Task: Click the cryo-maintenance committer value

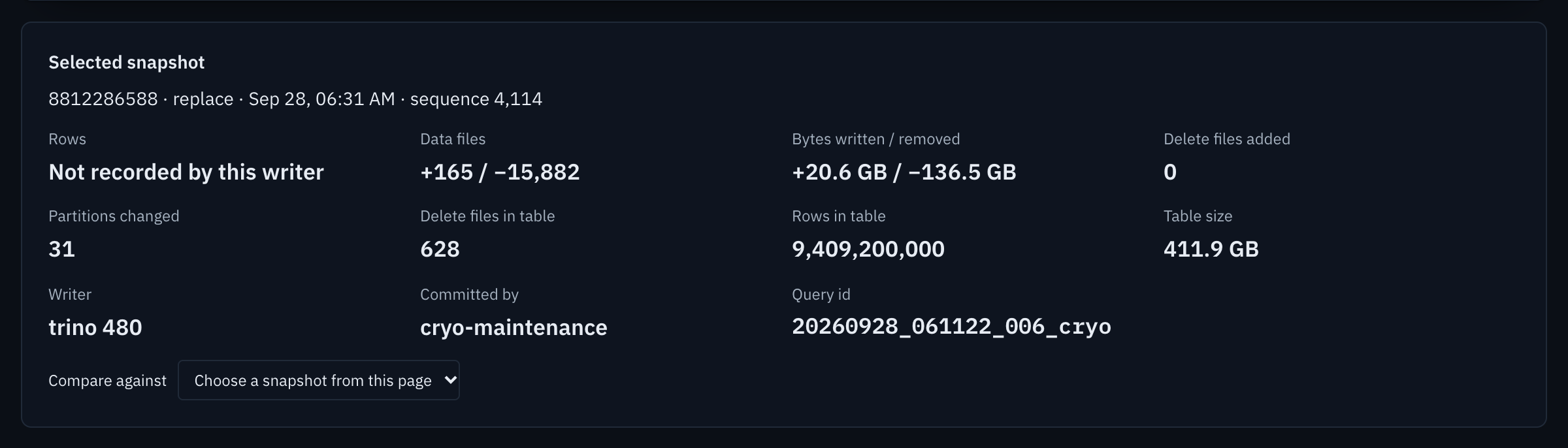Action: (x=514, y=327)
